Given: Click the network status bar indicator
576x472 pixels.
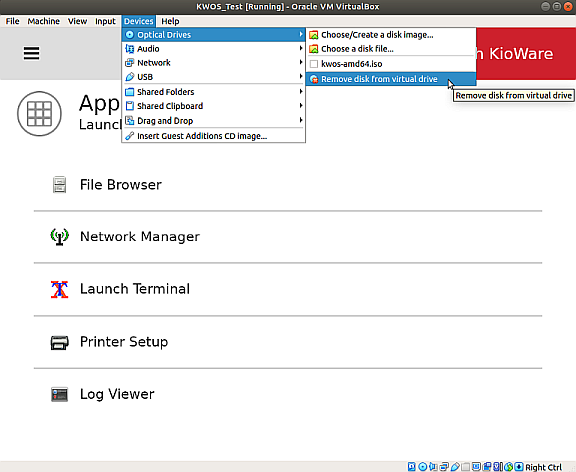Looking at the screenshot, I should click(x=444, y=466).
